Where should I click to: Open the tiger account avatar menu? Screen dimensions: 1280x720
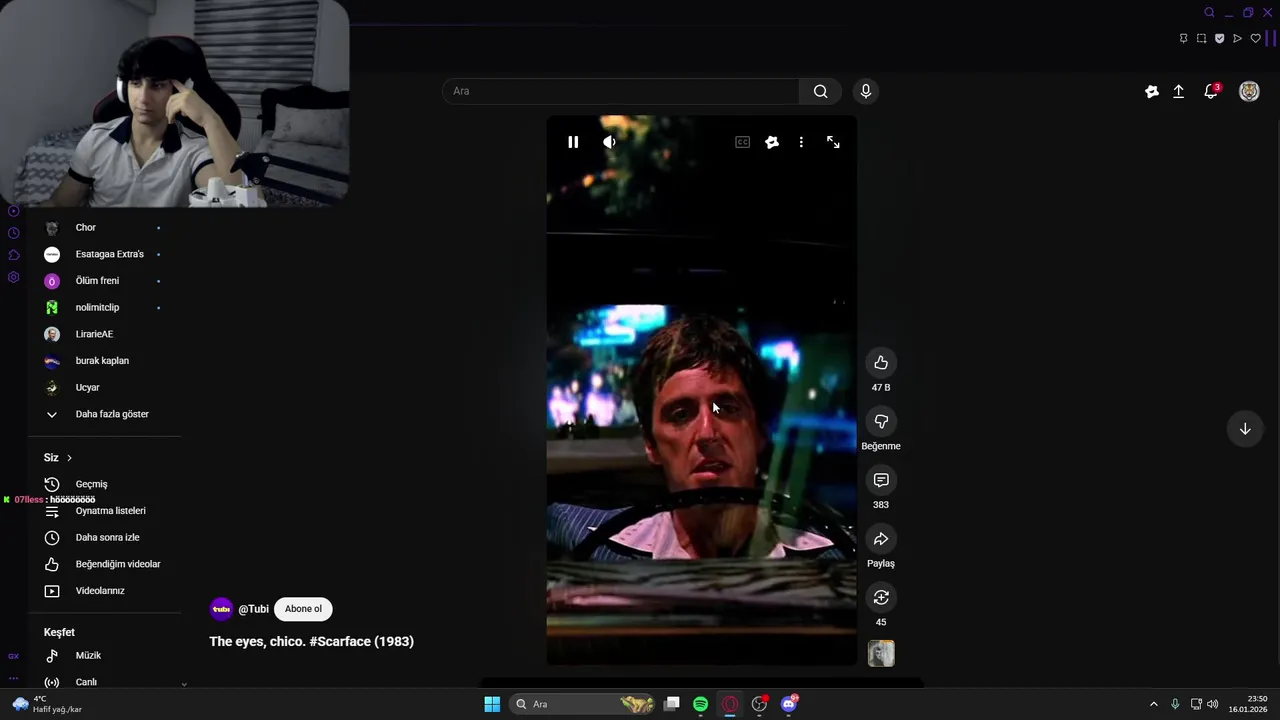[x=1249, y=91]
